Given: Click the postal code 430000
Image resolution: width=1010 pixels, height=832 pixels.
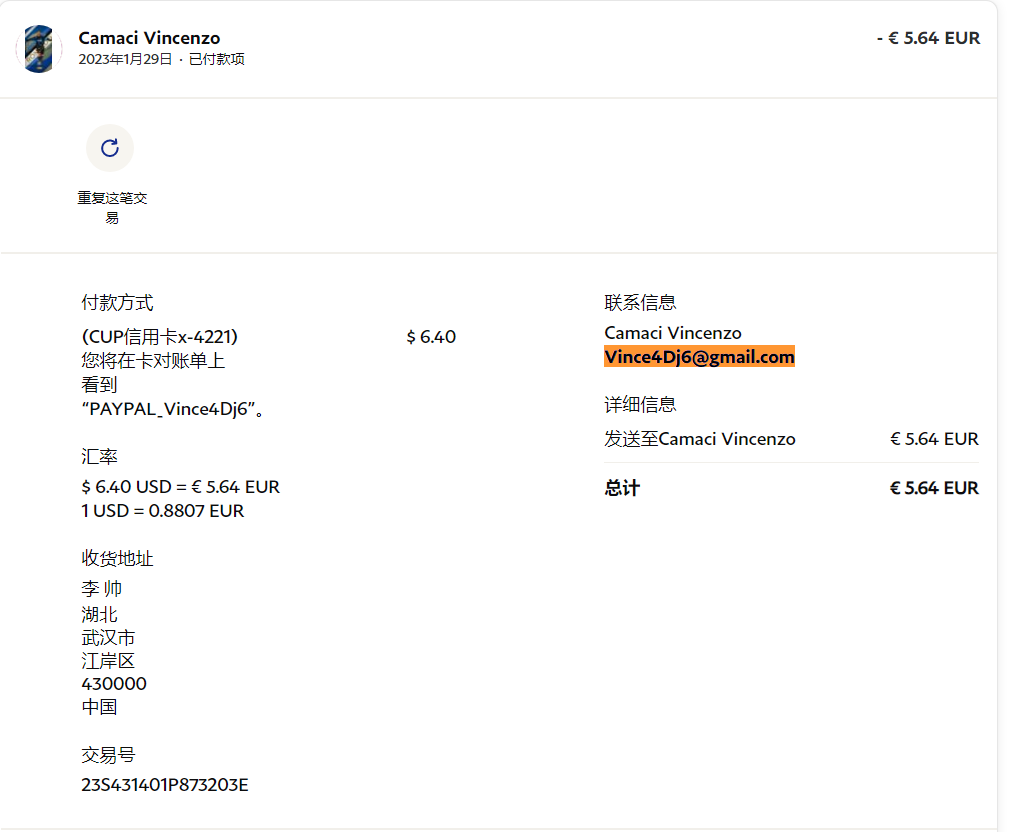Looking at the screenshot, I should coord(114,684).
